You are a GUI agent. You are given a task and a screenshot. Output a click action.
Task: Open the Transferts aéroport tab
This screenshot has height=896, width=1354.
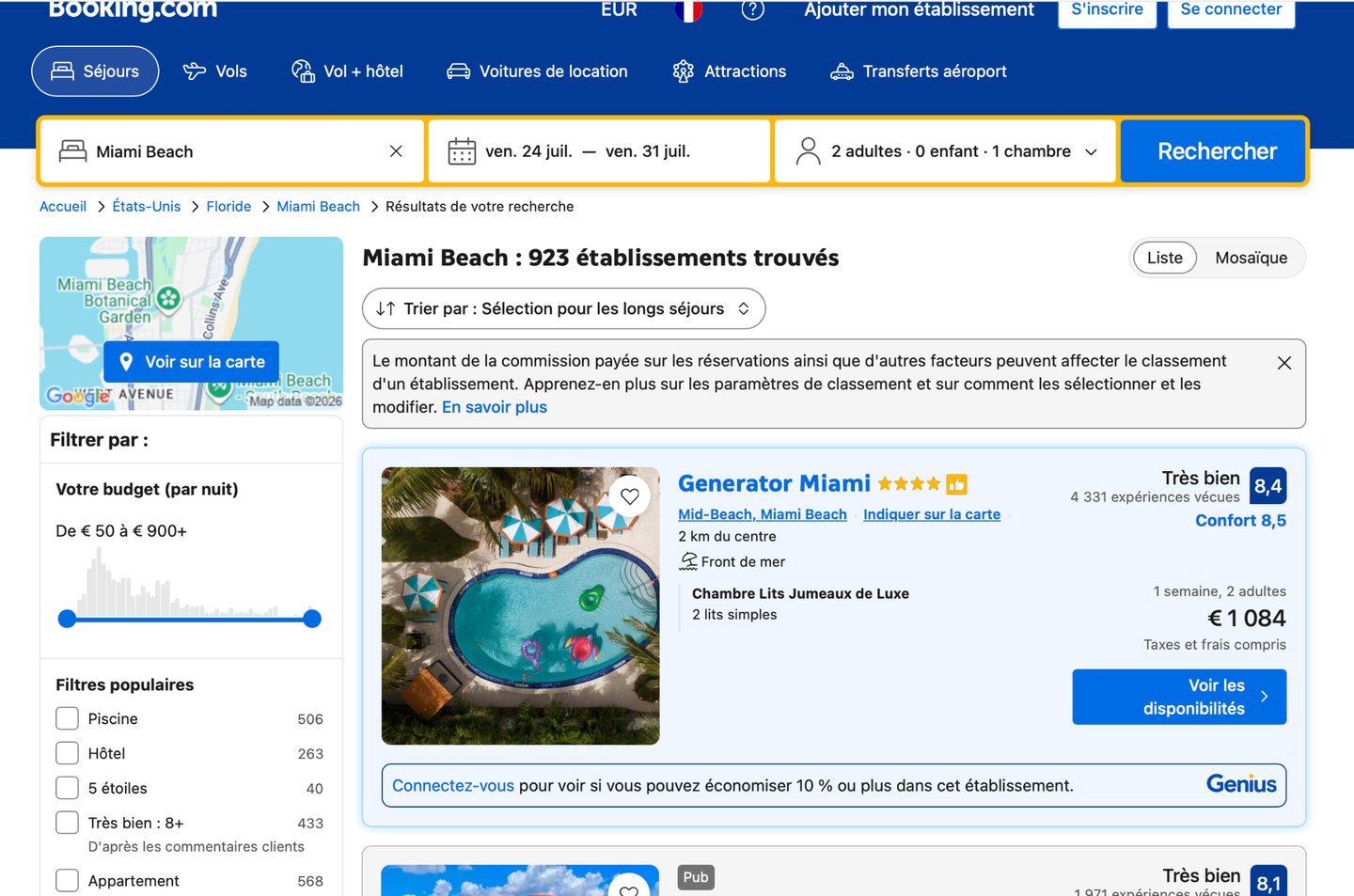point(919,71)
